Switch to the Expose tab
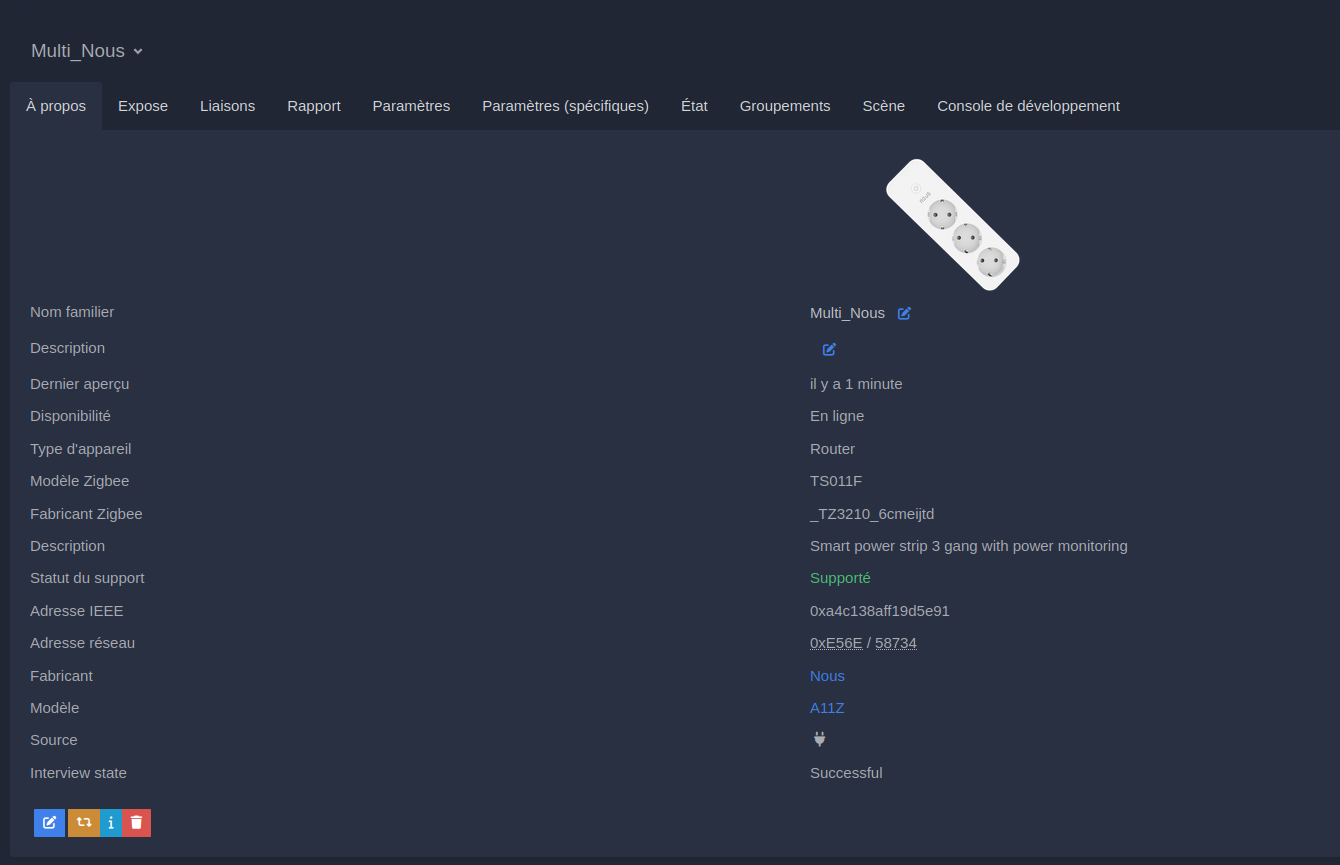The image size is (1340, 865). [143, 106]
